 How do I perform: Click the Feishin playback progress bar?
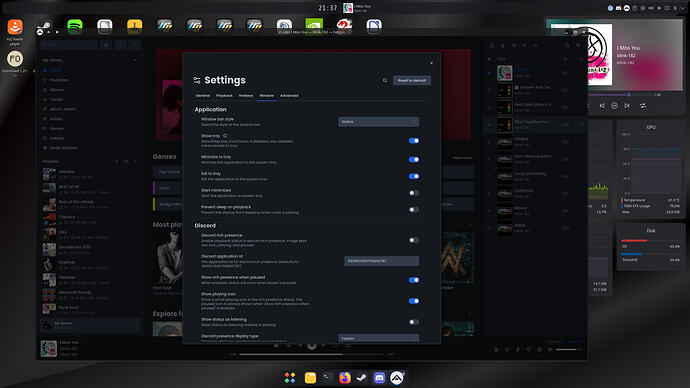(x=311, y=354)
